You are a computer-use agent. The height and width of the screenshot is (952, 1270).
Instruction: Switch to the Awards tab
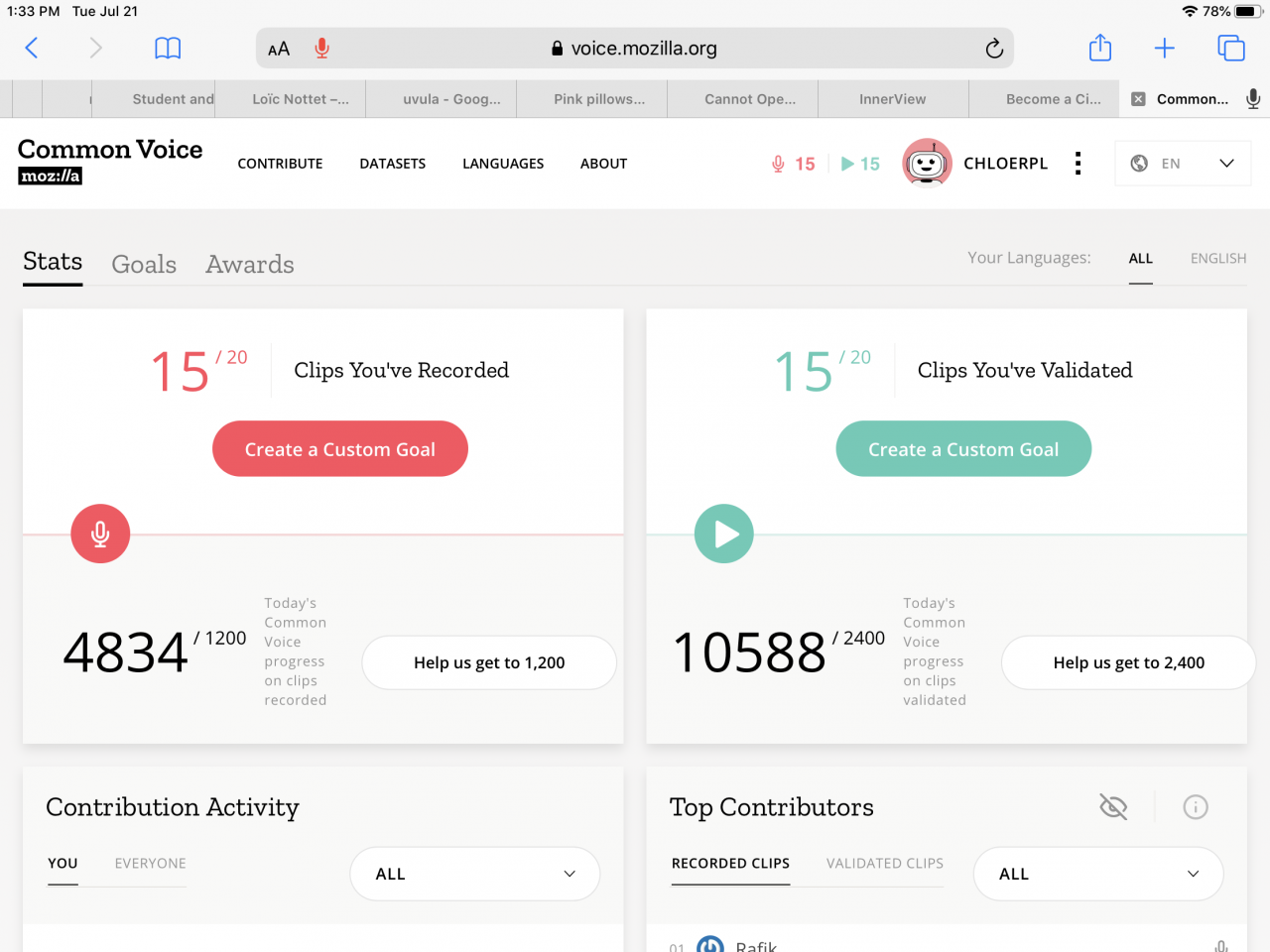[x=250, y=264]
